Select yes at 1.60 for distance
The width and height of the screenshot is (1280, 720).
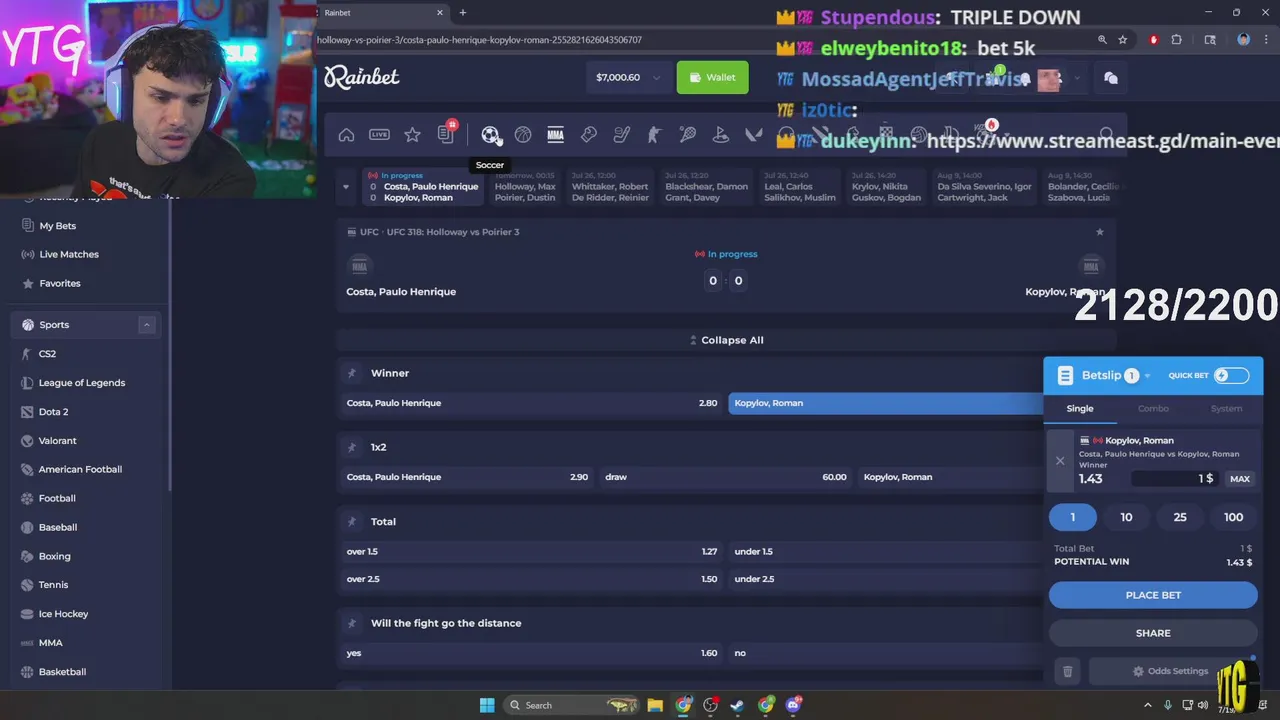coord(531,653)
